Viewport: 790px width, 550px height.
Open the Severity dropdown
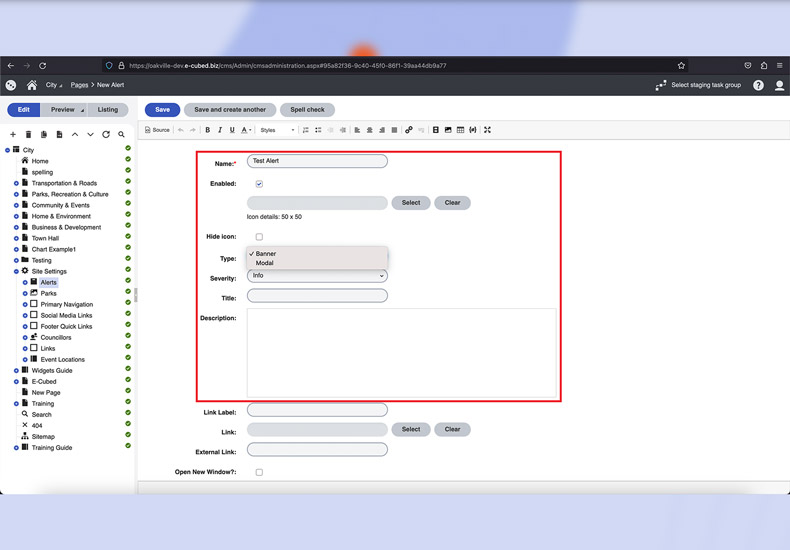click(x=316, y=276)
